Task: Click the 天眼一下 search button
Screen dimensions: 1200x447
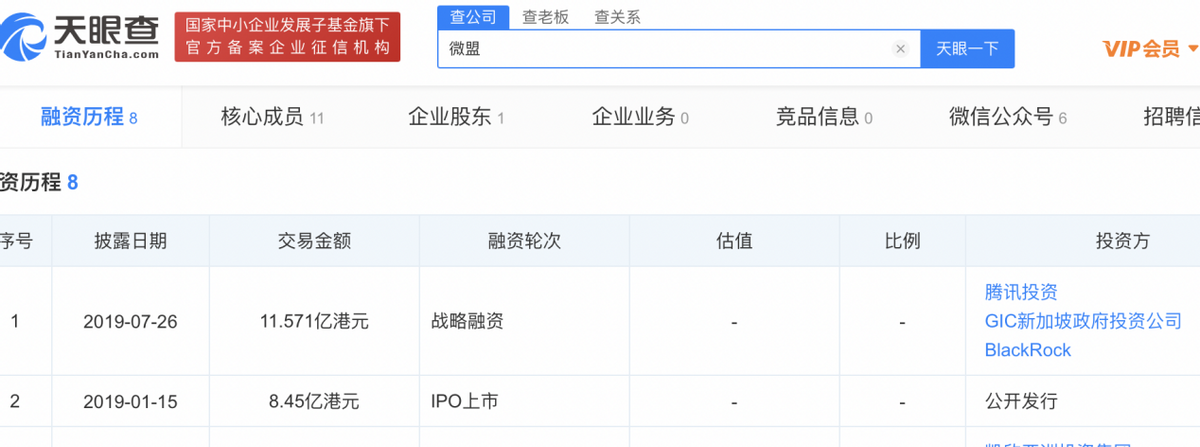Action: [967, 49]
